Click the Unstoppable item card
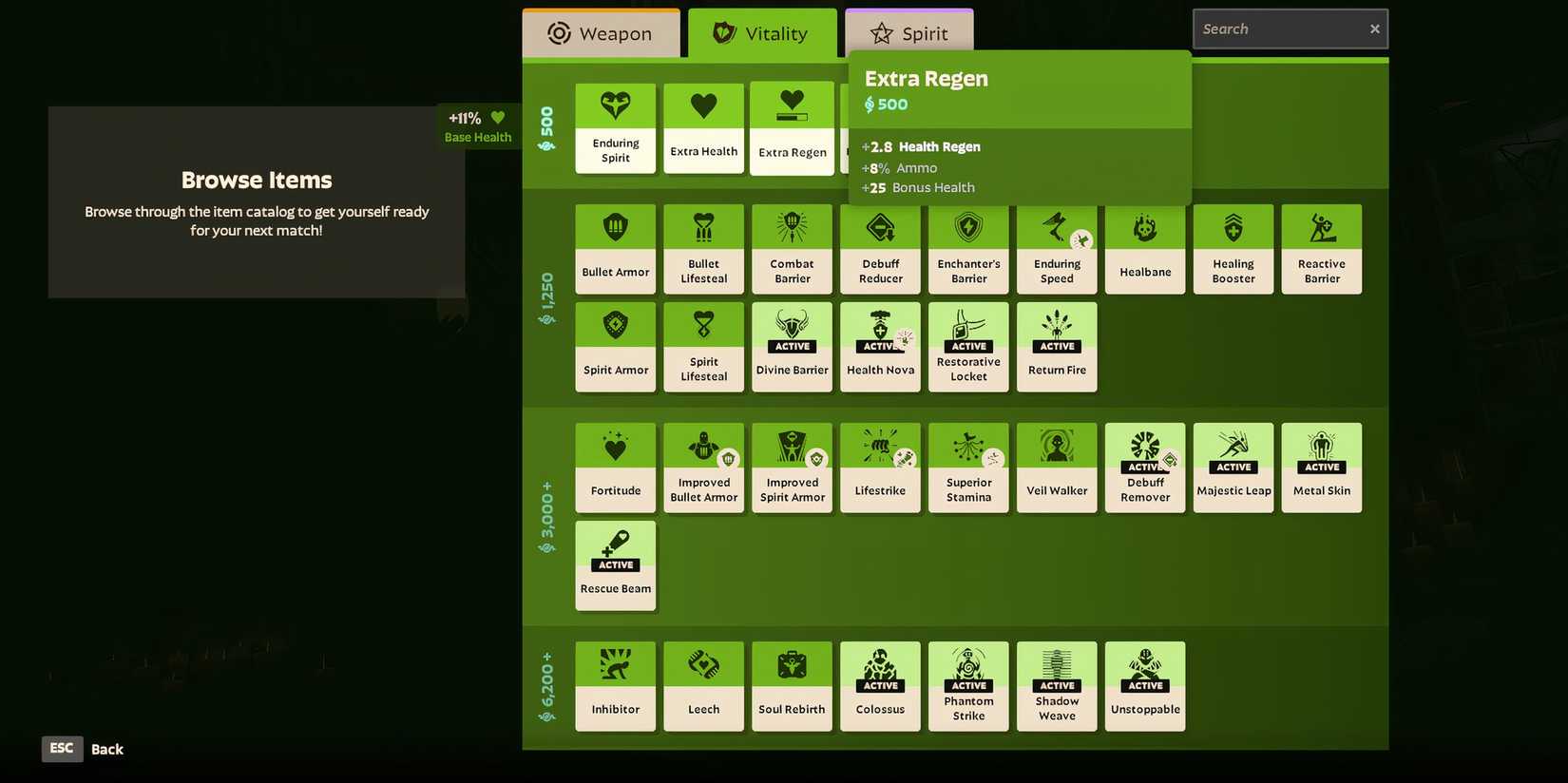 (x=1144, y=686)
